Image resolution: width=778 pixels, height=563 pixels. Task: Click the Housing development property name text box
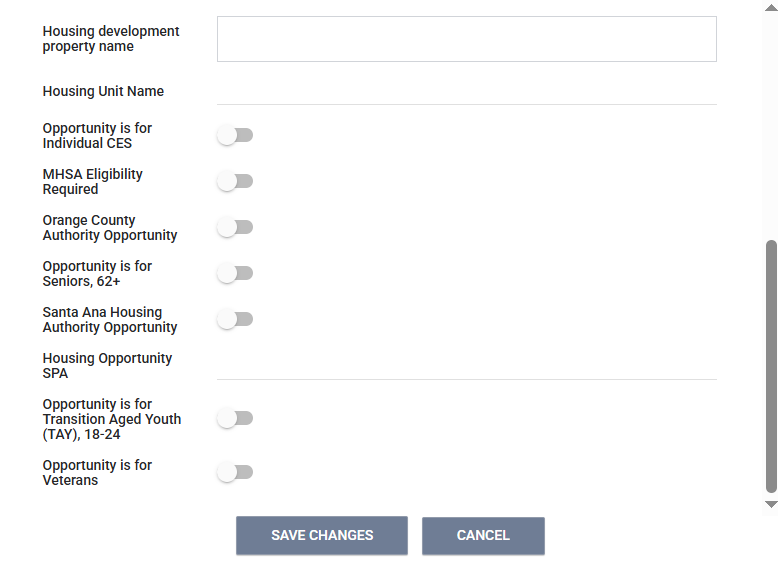[466, 39]
